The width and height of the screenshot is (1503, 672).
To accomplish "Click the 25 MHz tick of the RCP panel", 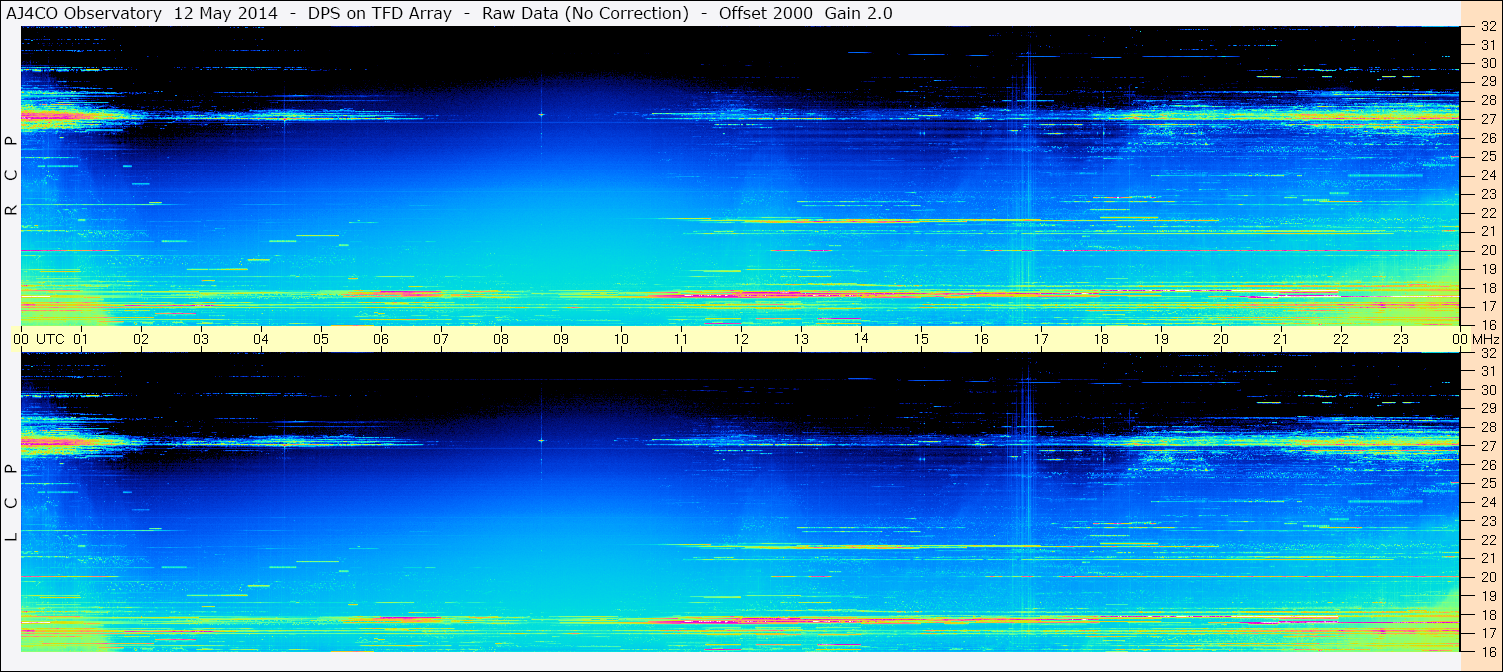I will pyautogui.click(x=1487, y=156).
